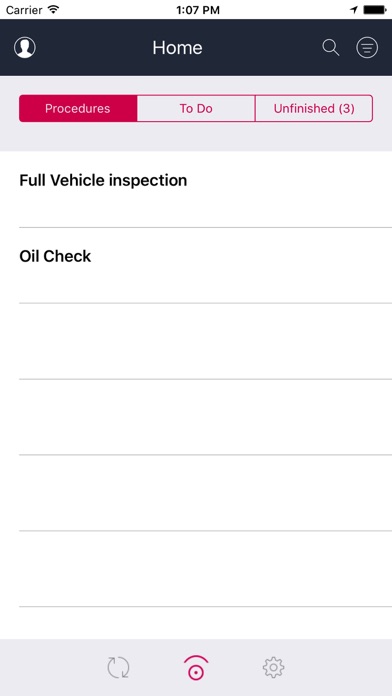Tap the Wi-Fi icon in status bar
The width and height of the screenshot is (392, 696).
(54, 9)
